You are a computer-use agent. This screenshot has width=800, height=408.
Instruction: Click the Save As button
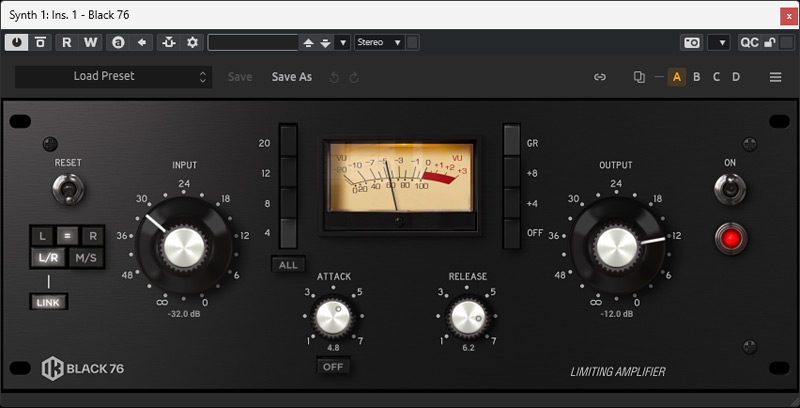coord(292,77)
